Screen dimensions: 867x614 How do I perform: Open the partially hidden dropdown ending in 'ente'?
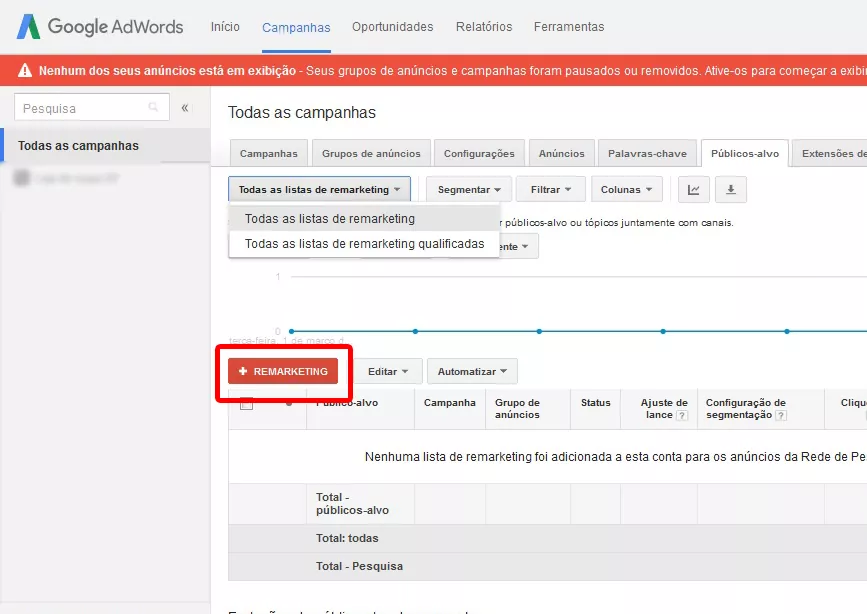click(519, 246)
